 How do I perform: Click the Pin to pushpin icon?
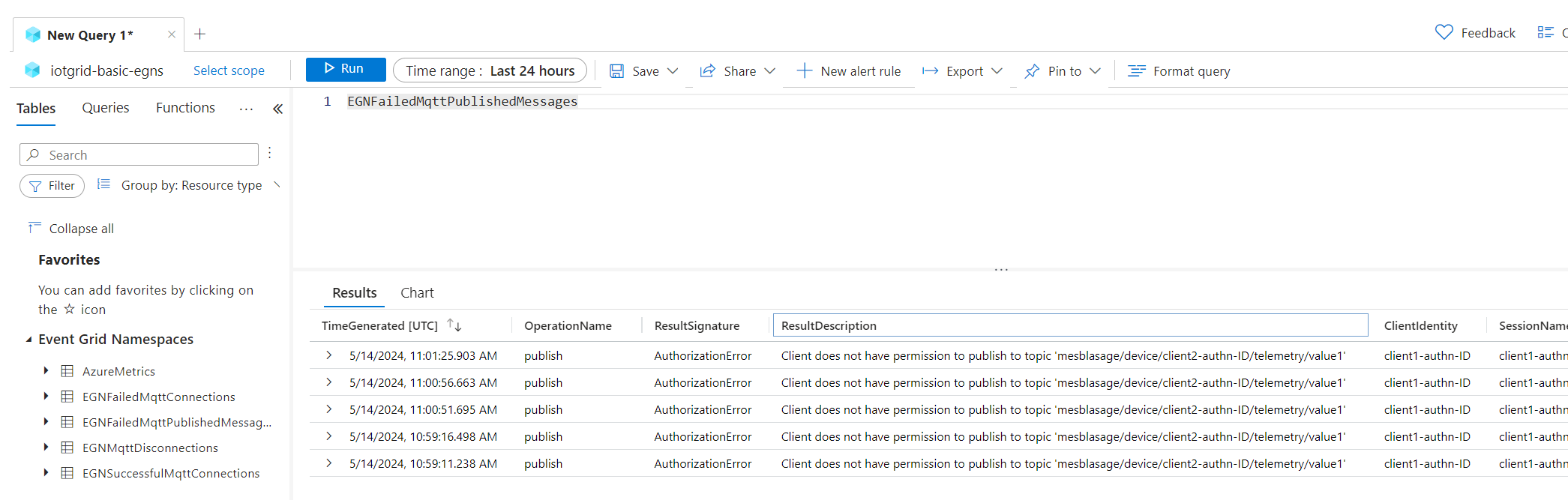click(1032, 71)
